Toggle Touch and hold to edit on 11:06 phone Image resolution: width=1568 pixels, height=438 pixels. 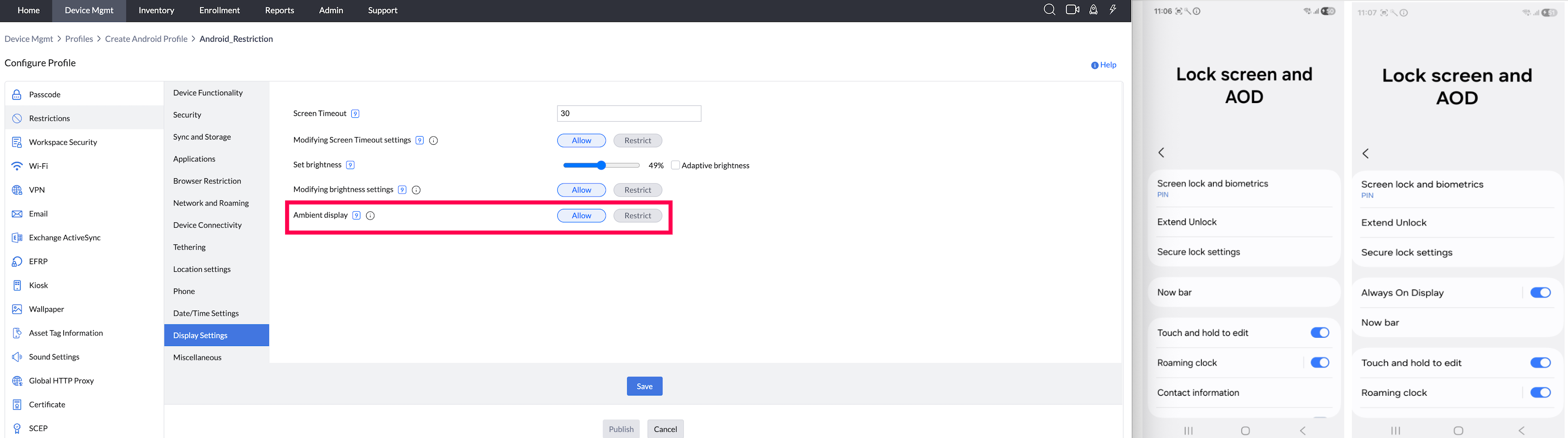click(x=1320, y=333)
